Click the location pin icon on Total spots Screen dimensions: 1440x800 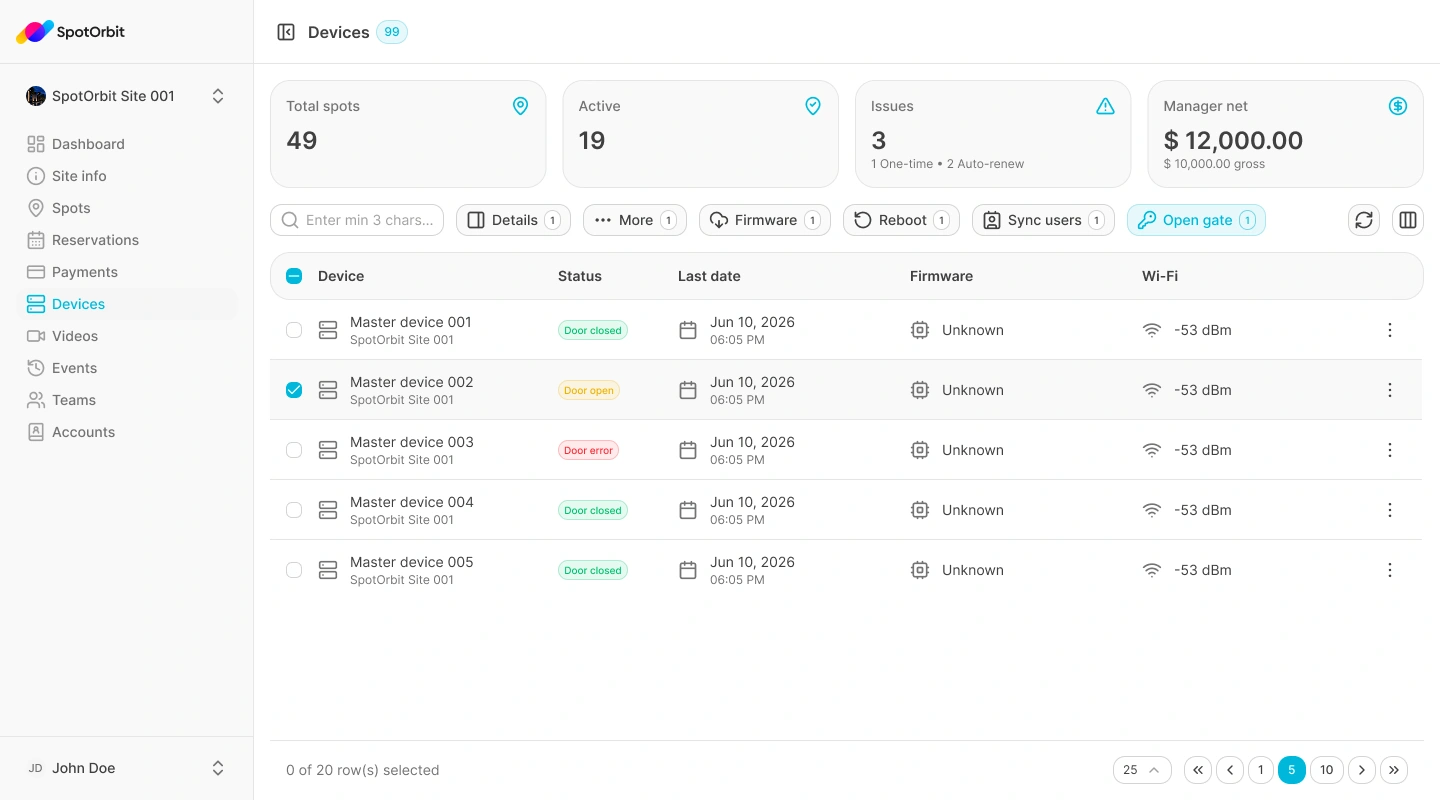tap(520, 106)
